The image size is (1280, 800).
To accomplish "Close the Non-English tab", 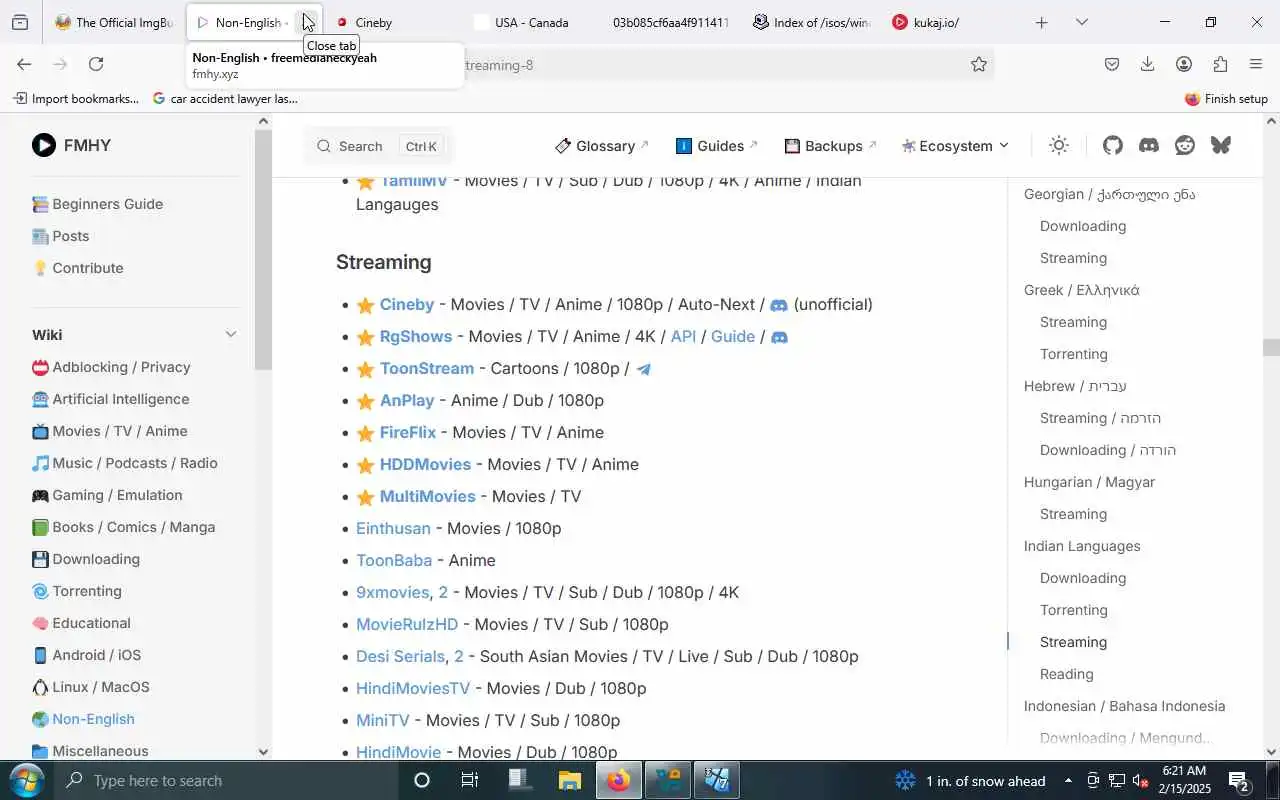I will click(x=308, y=22).
